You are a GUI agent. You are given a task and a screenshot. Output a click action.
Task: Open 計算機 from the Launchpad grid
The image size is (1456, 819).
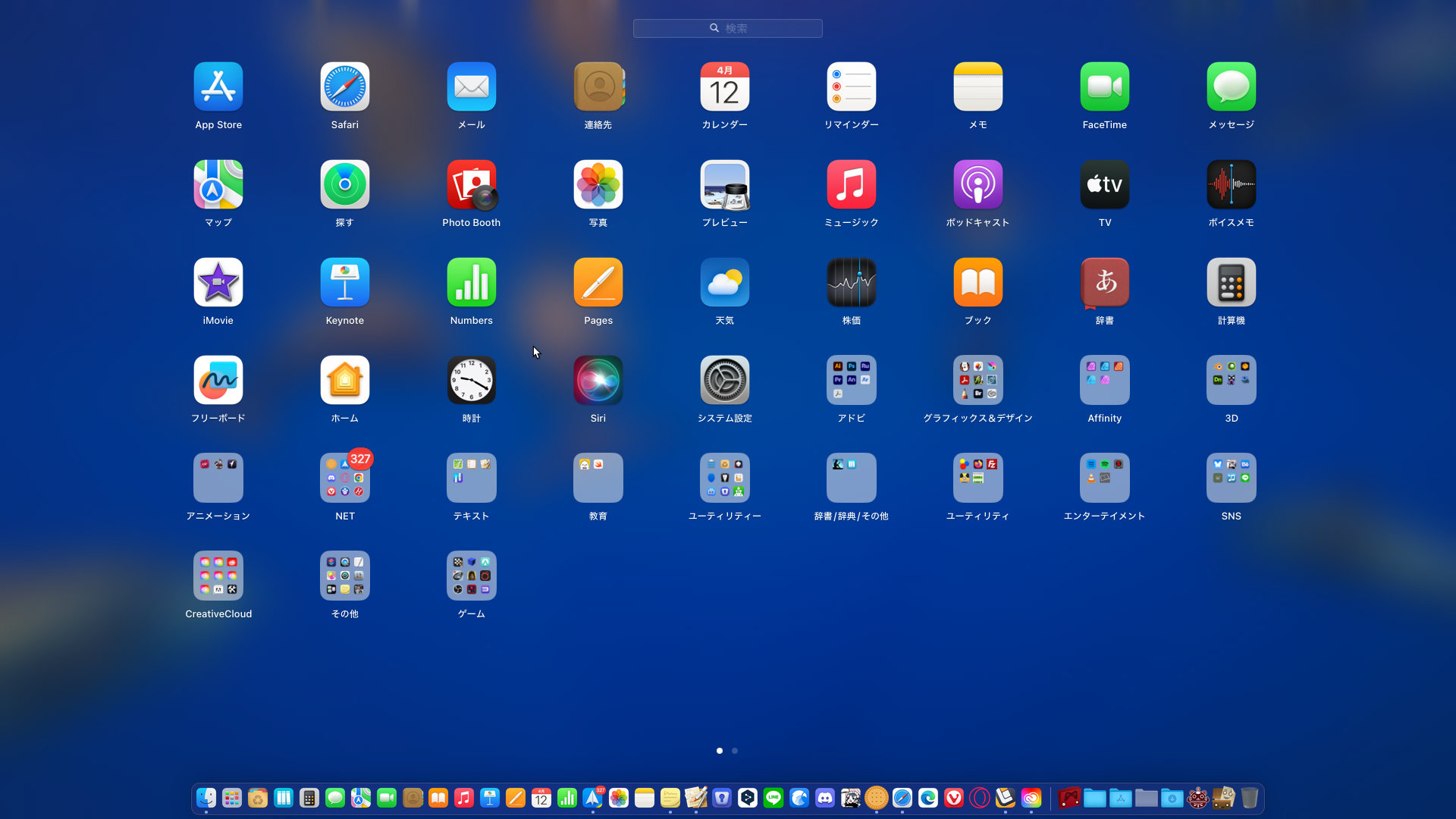[1232, 282]
